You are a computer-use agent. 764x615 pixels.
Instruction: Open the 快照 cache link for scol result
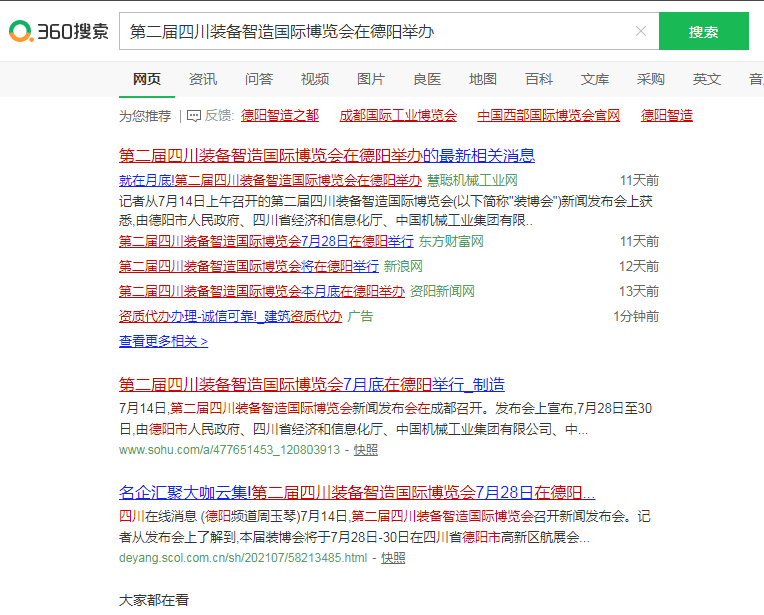click(393, 557)
